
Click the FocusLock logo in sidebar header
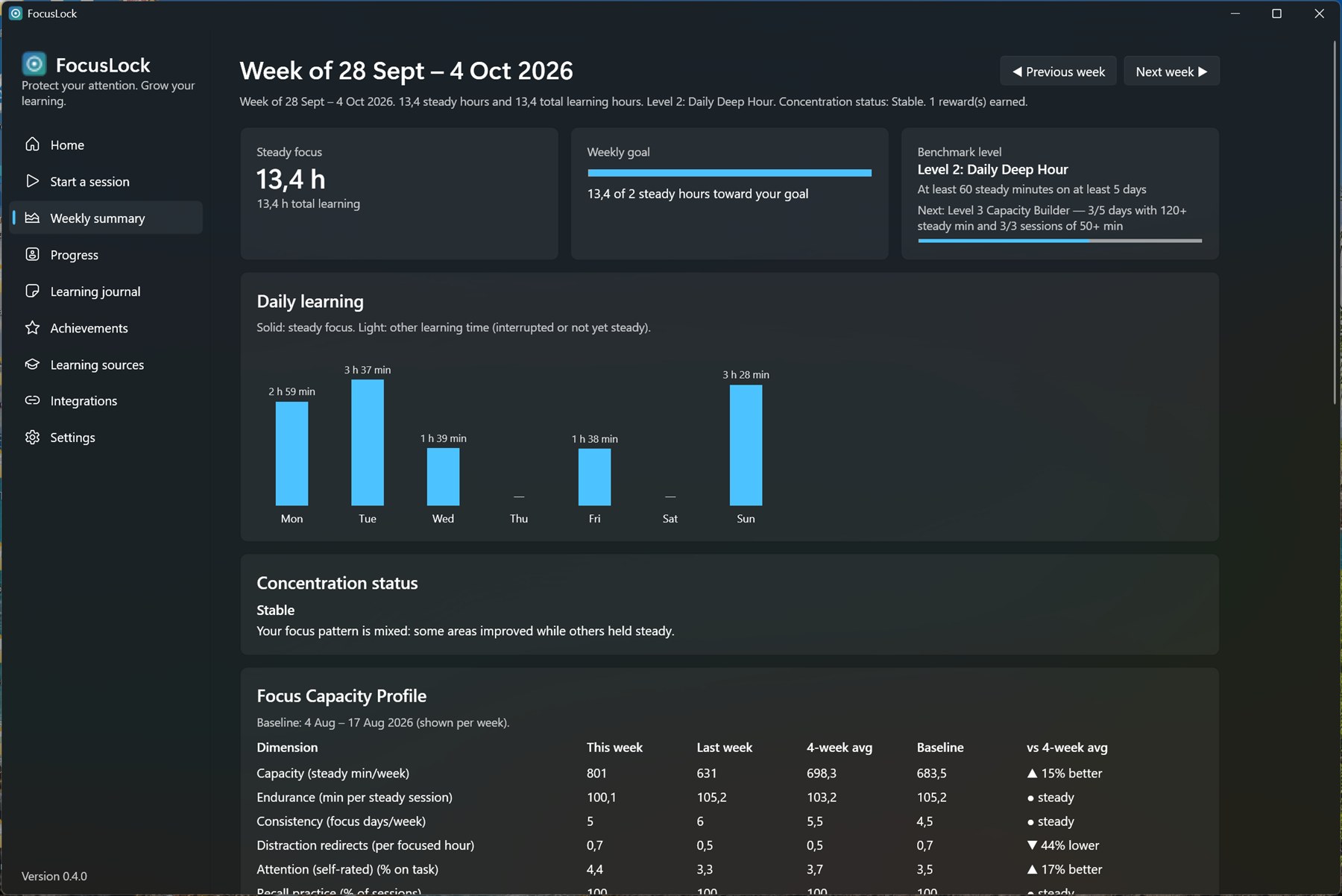(x=34, y=64)
